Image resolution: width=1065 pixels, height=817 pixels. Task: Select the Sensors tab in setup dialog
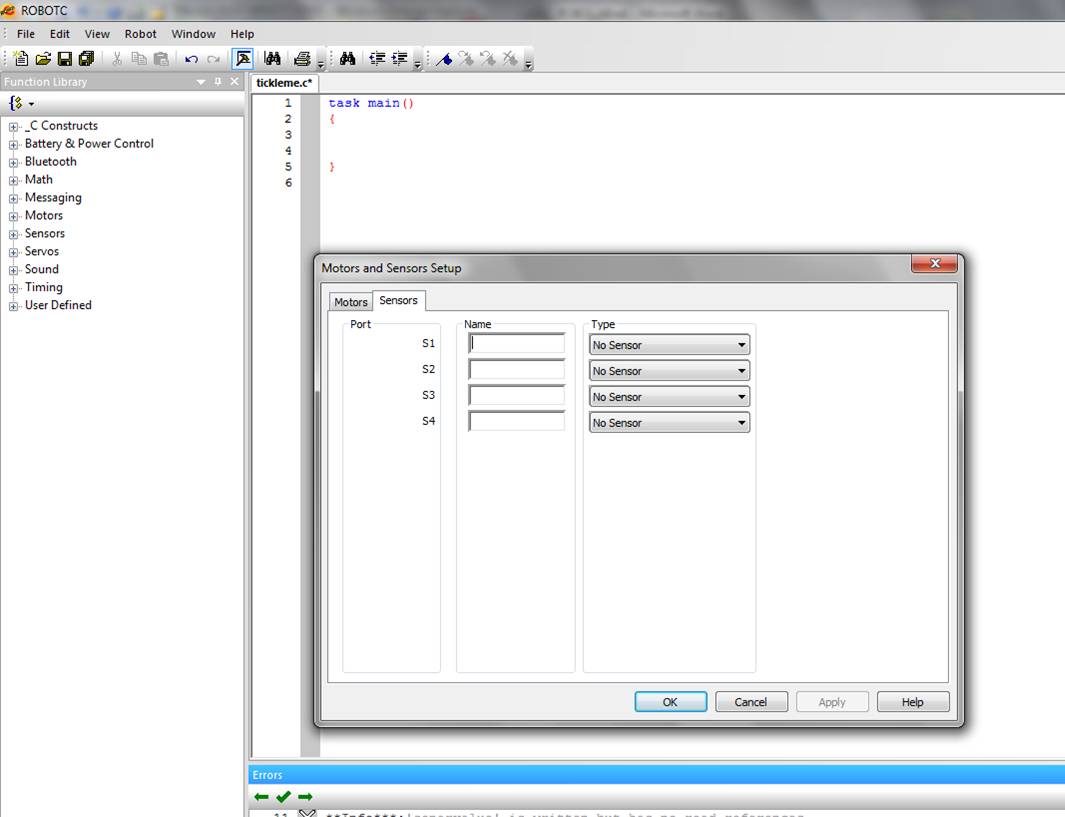point(399,300)
